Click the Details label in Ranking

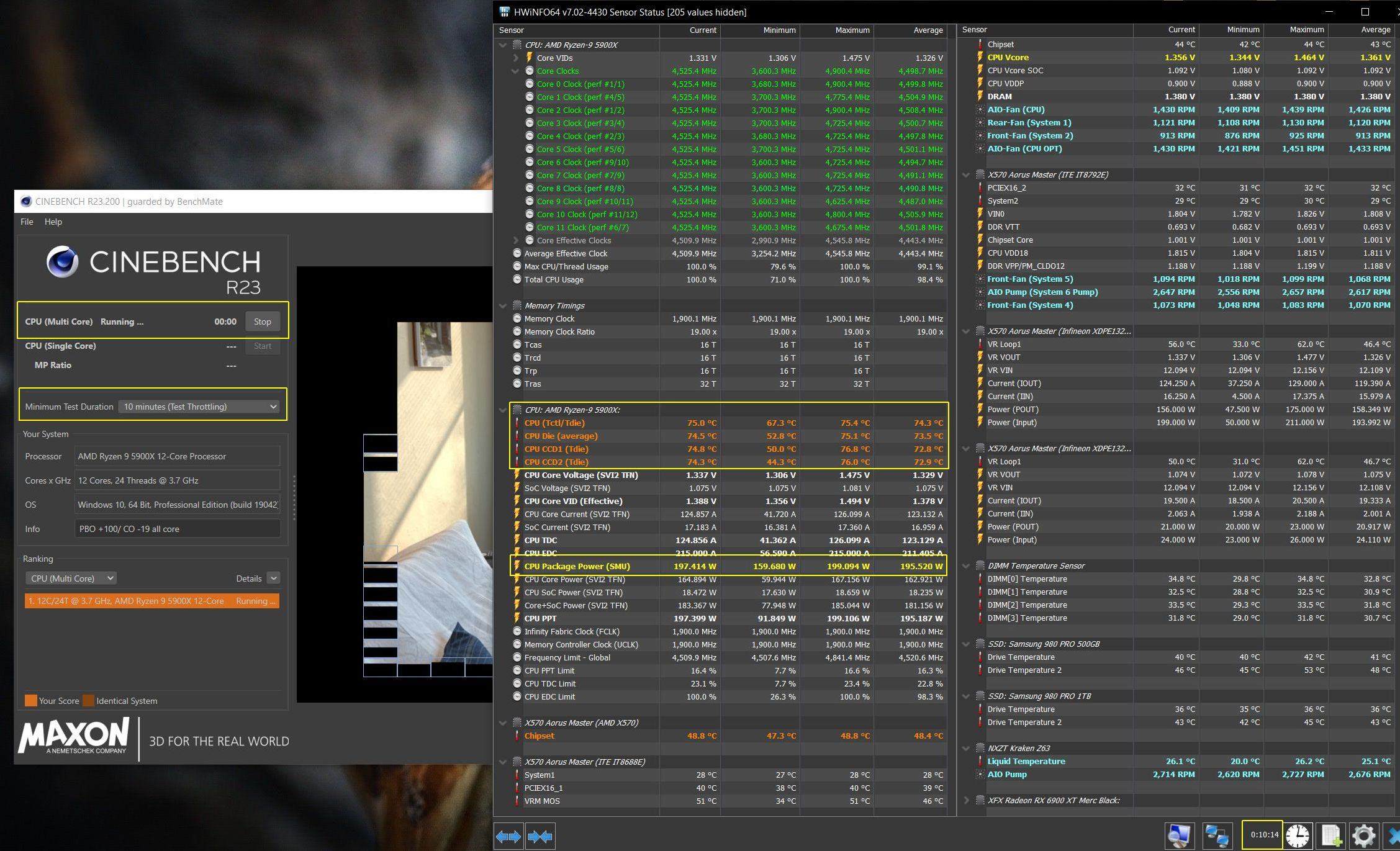(x=248, y=579)
